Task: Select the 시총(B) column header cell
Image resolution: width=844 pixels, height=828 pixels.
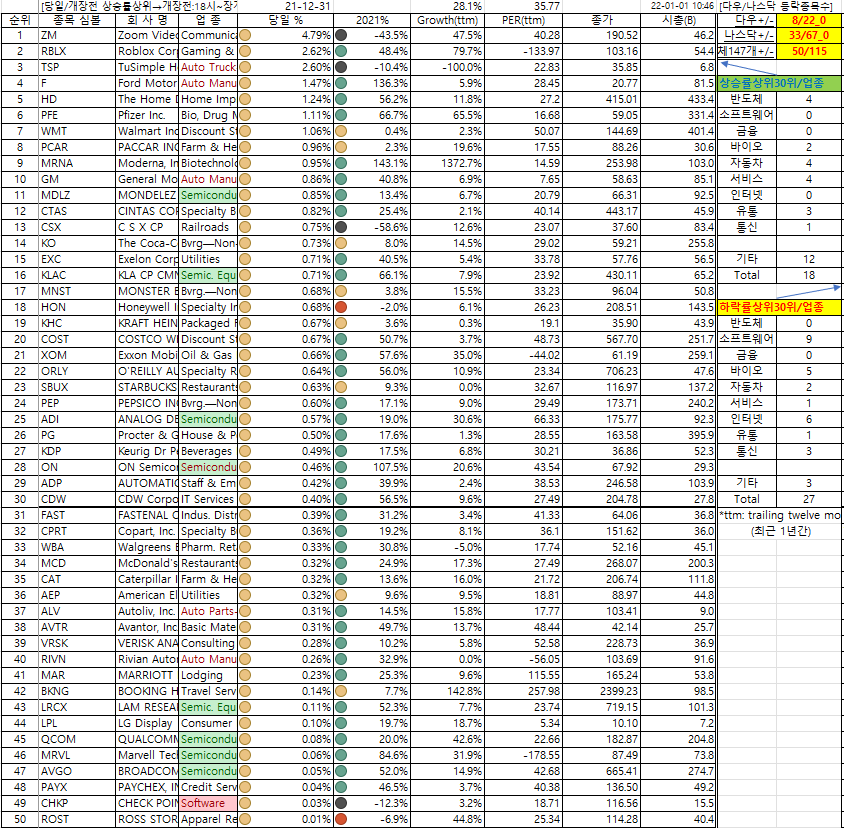Action: (x=678, y=20)
